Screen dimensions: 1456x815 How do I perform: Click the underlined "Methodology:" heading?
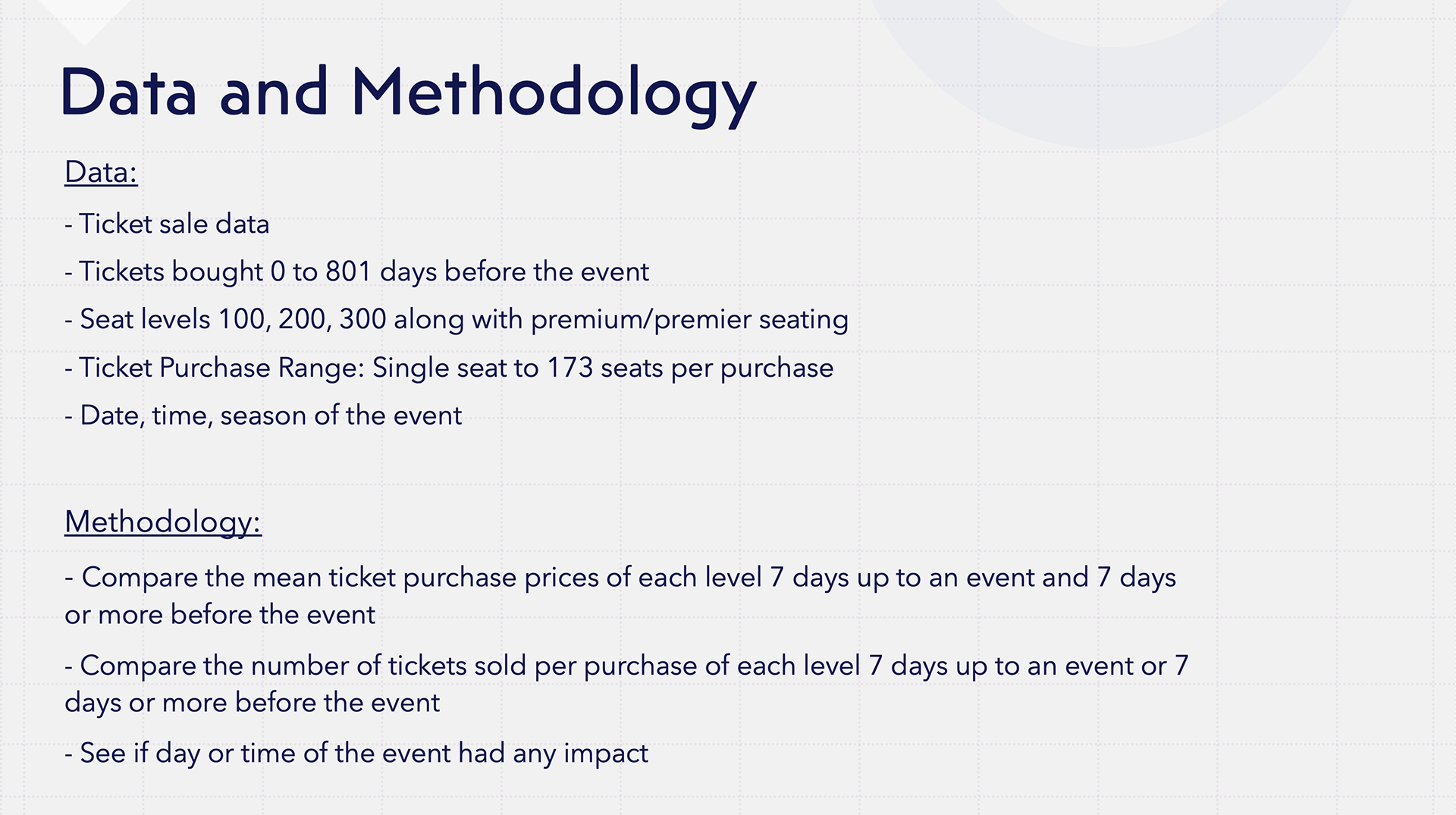coord(163,522)
